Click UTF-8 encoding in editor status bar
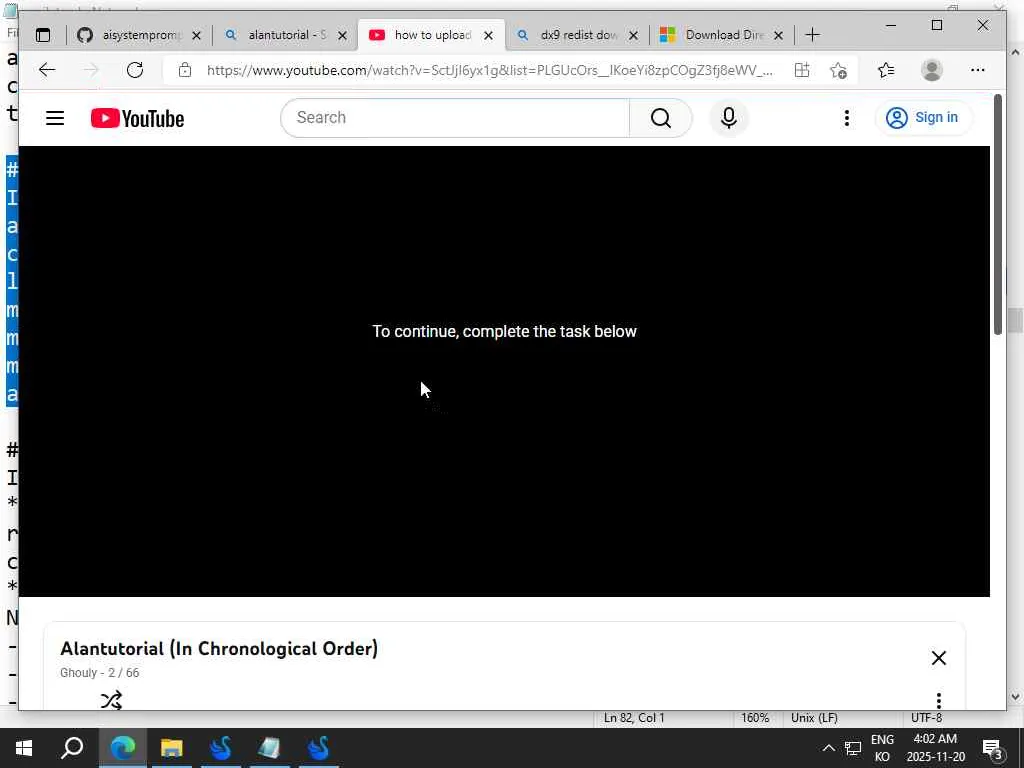The width and height of the screenshot is (1024, 768). (926, 718)
